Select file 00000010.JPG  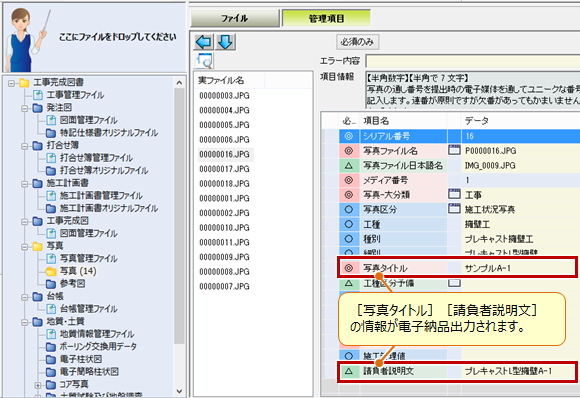pos(224,227)
